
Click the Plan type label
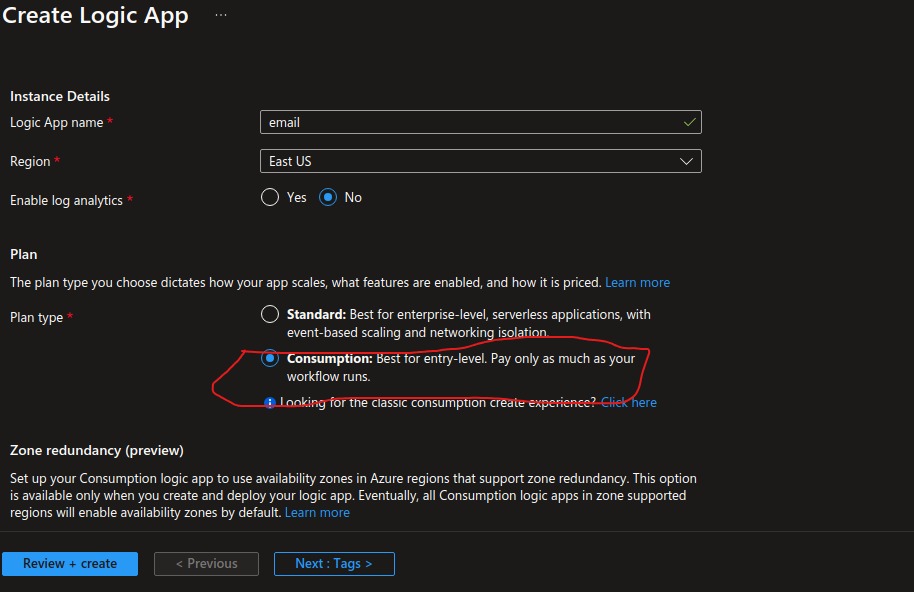pyautogui.click(x=36, y=318)
